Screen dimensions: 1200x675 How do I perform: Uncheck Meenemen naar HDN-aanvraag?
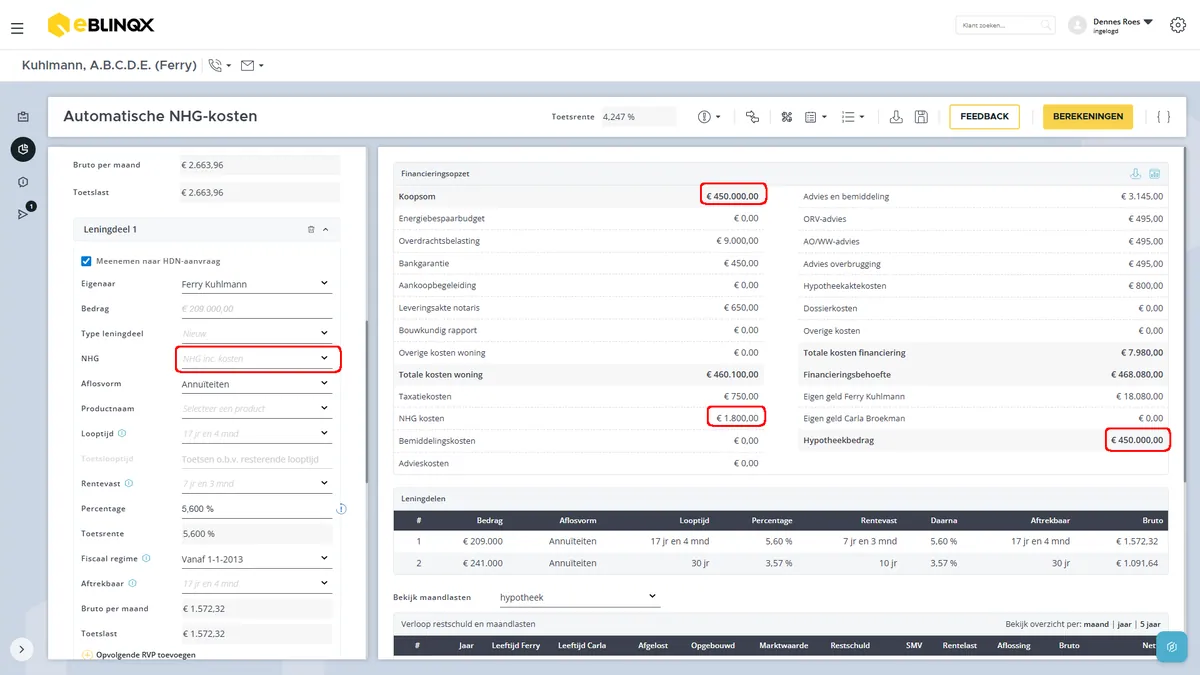(86, 261)
